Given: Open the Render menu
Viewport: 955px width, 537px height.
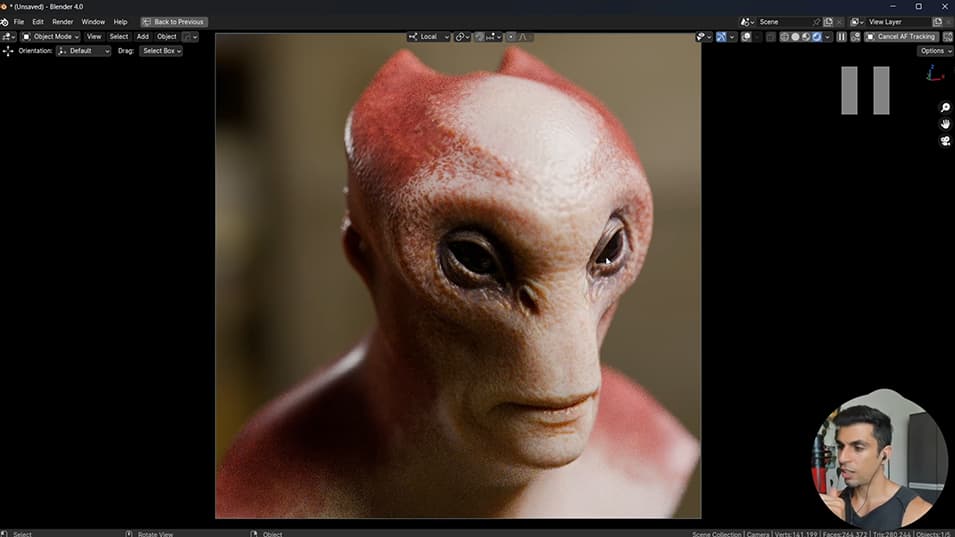Looking at the screenshot, I should pyautogui.click(x=62, y=22).
